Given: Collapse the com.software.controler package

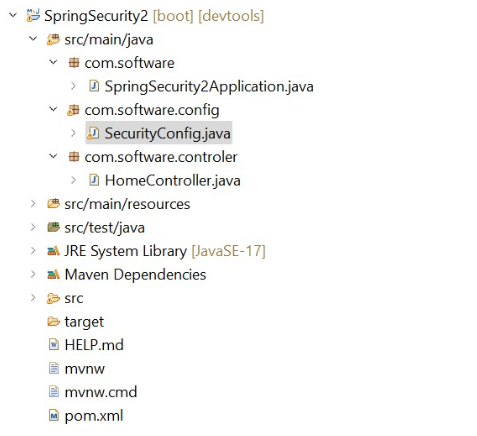Looking at the screenshot, I should [x=53, y=156].
